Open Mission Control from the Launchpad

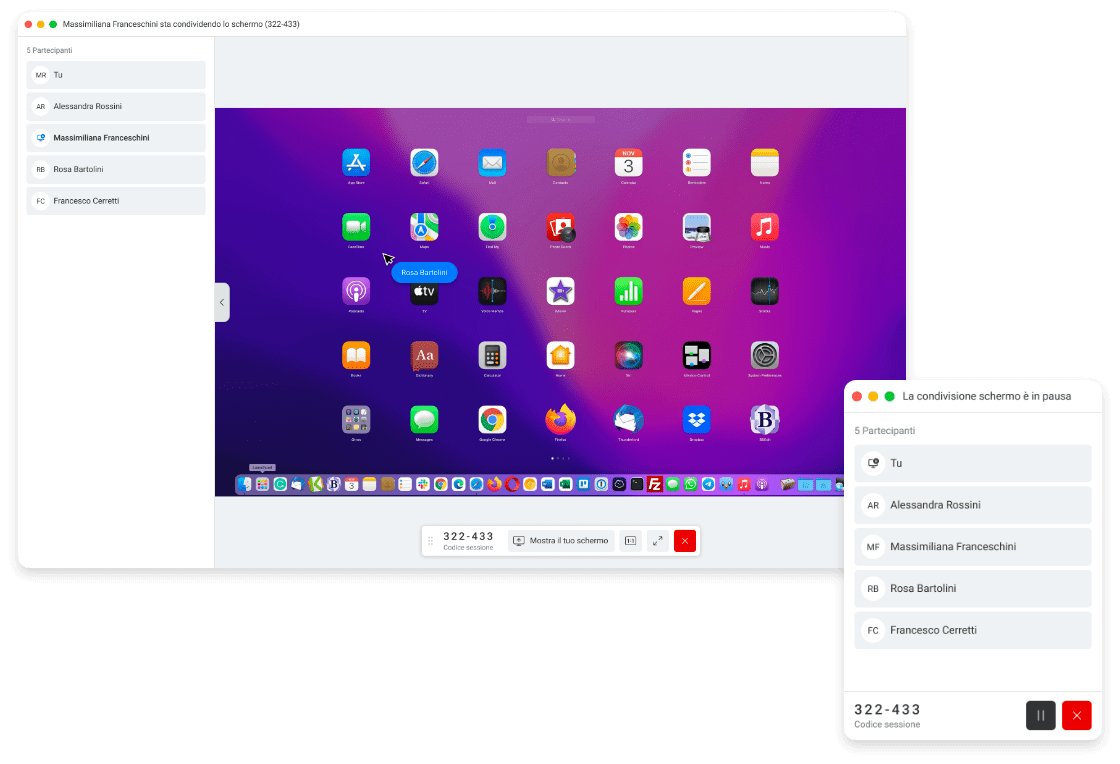click(x=696, y=356)
